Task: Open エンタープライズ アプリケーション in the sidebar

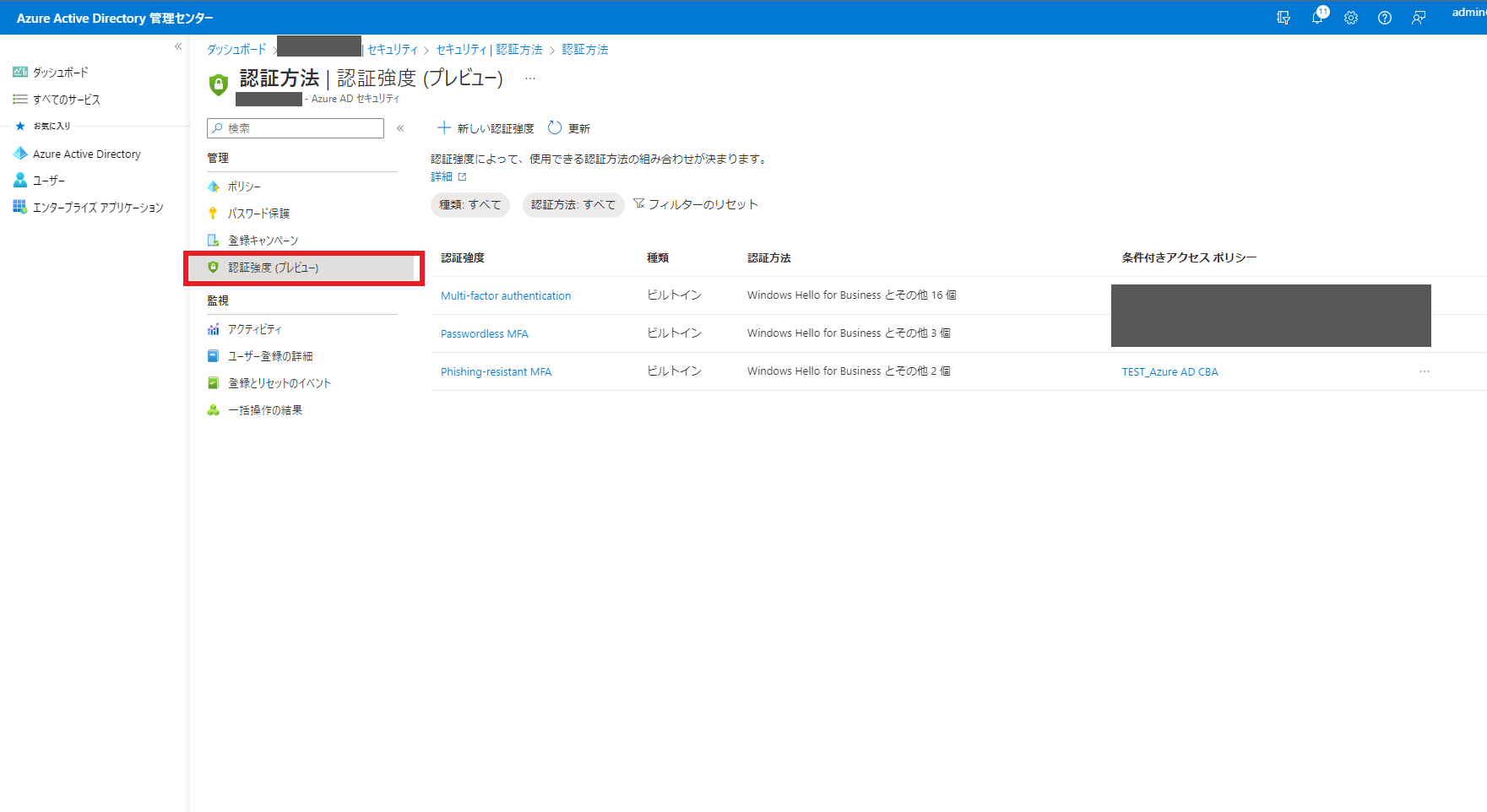Action: click(x=98, y=208)
